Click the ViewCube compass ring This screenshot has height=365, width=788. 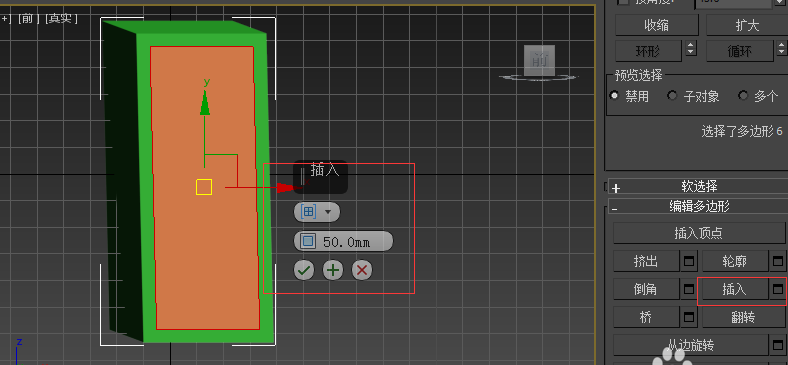click(x=539, y=78)
